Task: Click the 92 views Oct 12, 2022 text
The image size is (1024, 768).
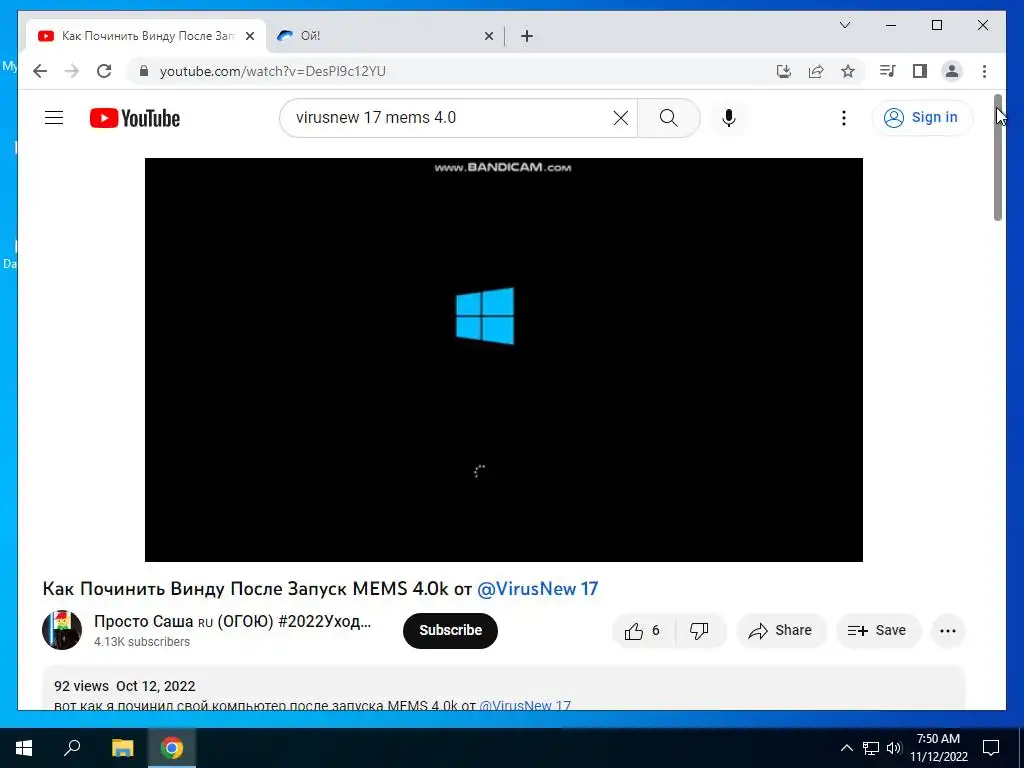Action: pyautogui.click(x=125, y=686)
